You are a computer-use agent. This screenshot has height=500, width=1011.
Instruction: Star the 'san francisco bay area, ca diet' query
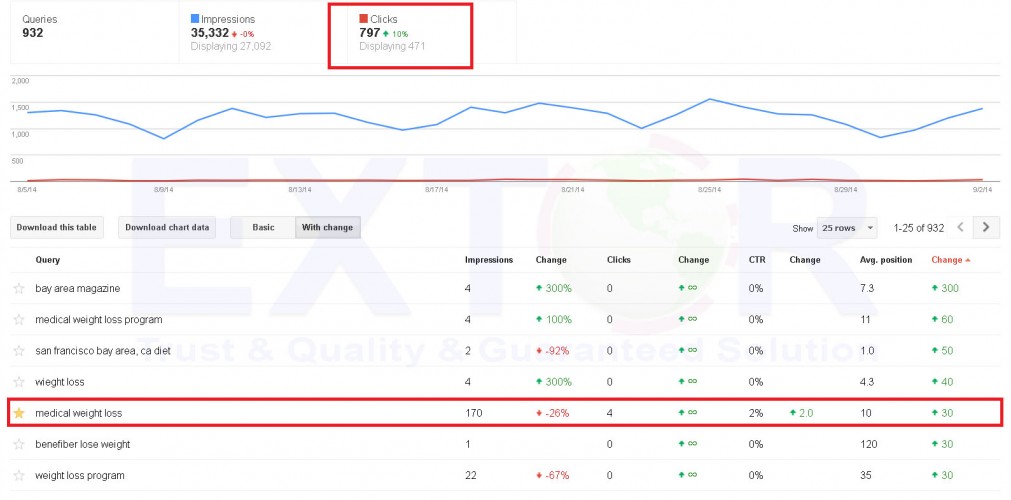[18, 351]
